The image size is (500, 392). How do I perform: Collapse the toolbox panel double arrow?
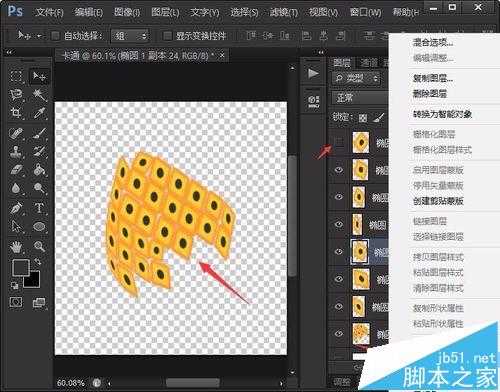tap(9, 52)
